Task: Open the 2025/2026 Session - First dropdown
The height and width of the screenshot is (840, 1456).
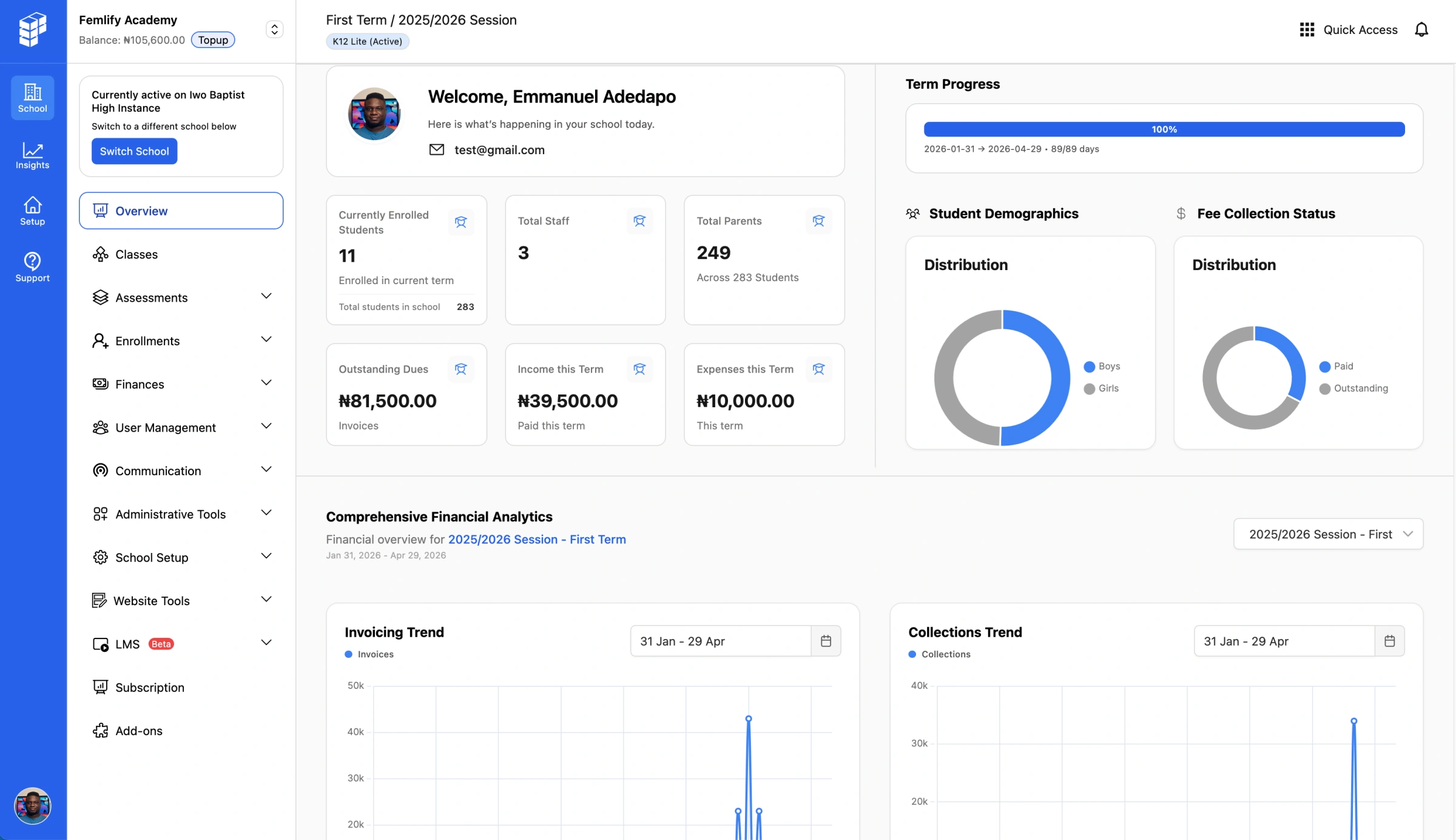Action: tap(1328, 534)
